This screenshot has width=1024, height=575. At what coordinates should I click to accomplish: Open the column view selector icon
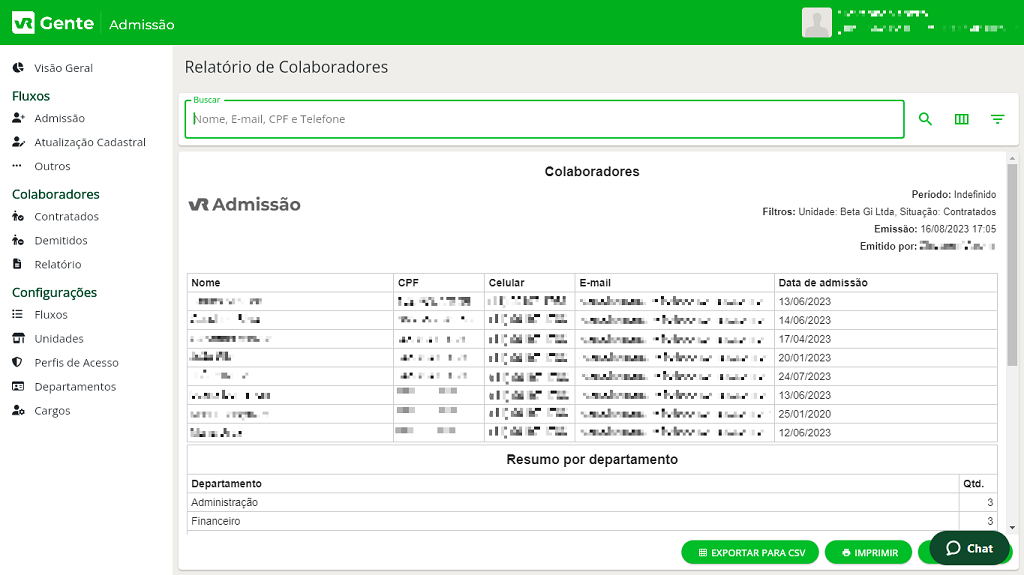pos(962,119)
